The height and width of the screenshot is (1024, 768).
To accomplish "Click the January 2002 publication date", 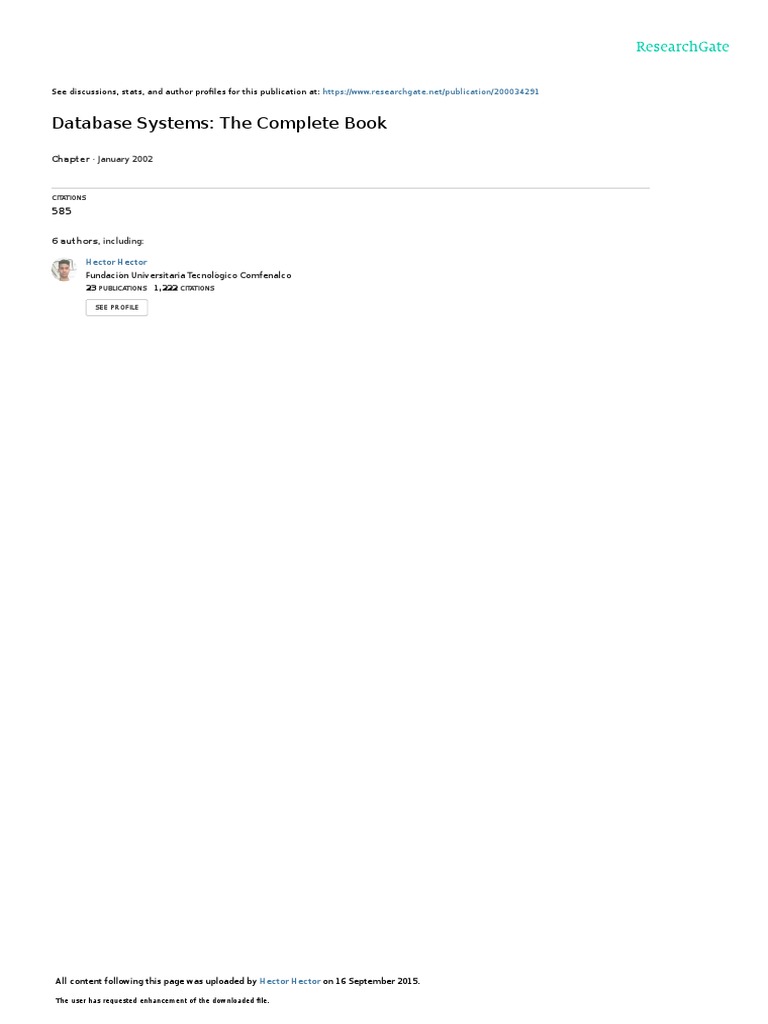I will pyautogui.click(x=125, y=159).
